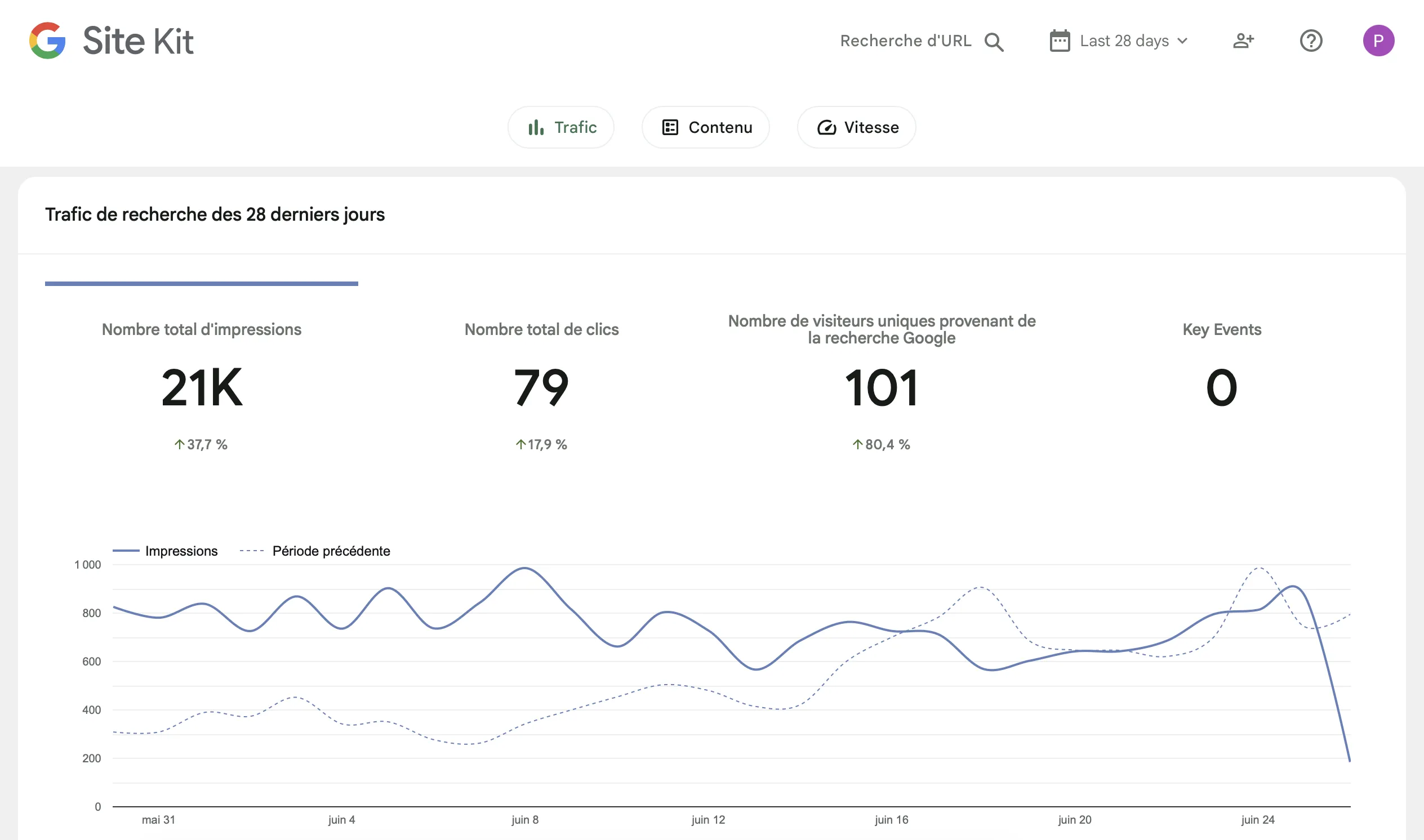Click the 21K impressions value
The image size is (1424, 840).
click(202, 388)
